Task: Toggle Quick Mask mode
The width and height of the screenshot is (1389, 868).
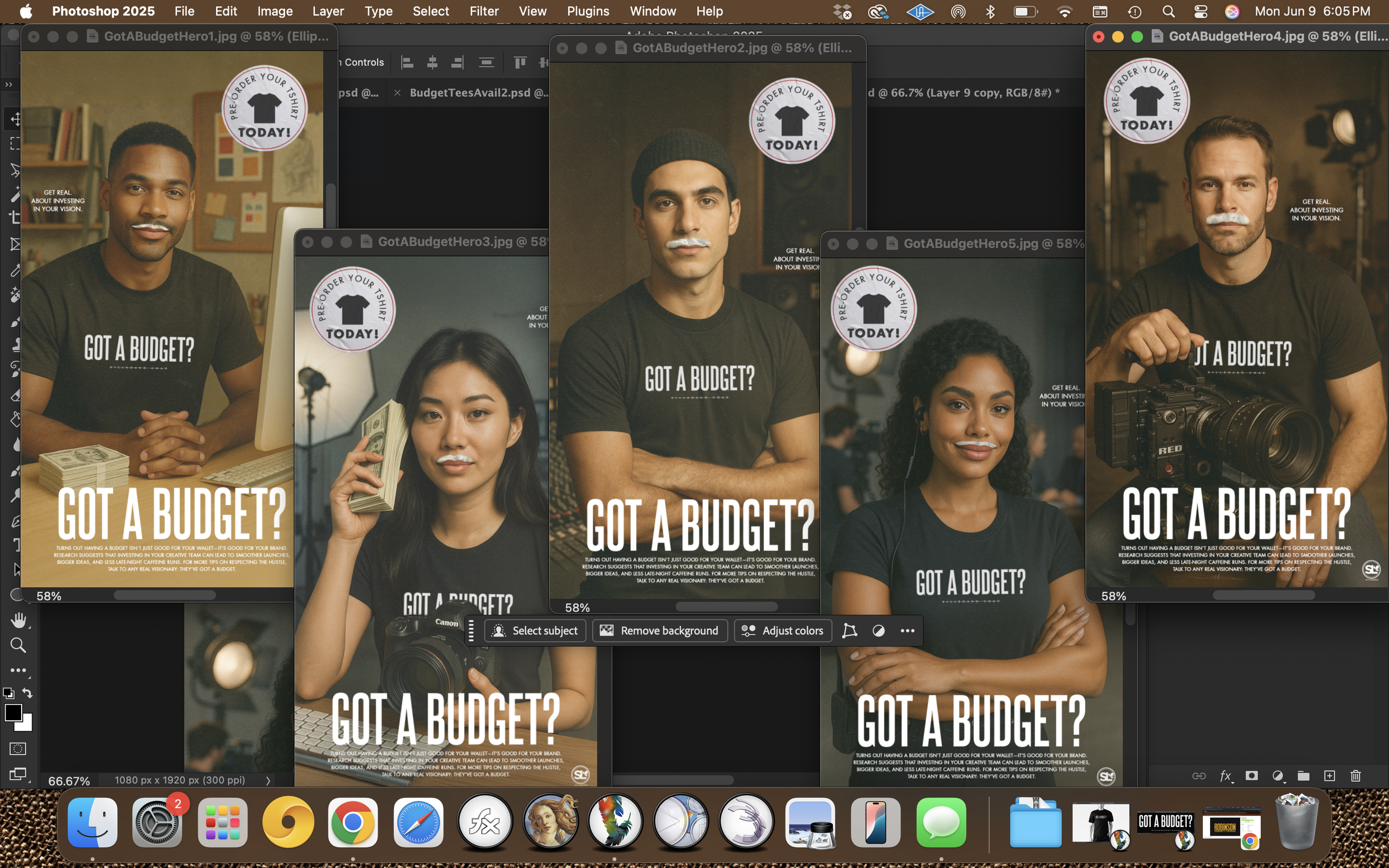Action: 18,749
